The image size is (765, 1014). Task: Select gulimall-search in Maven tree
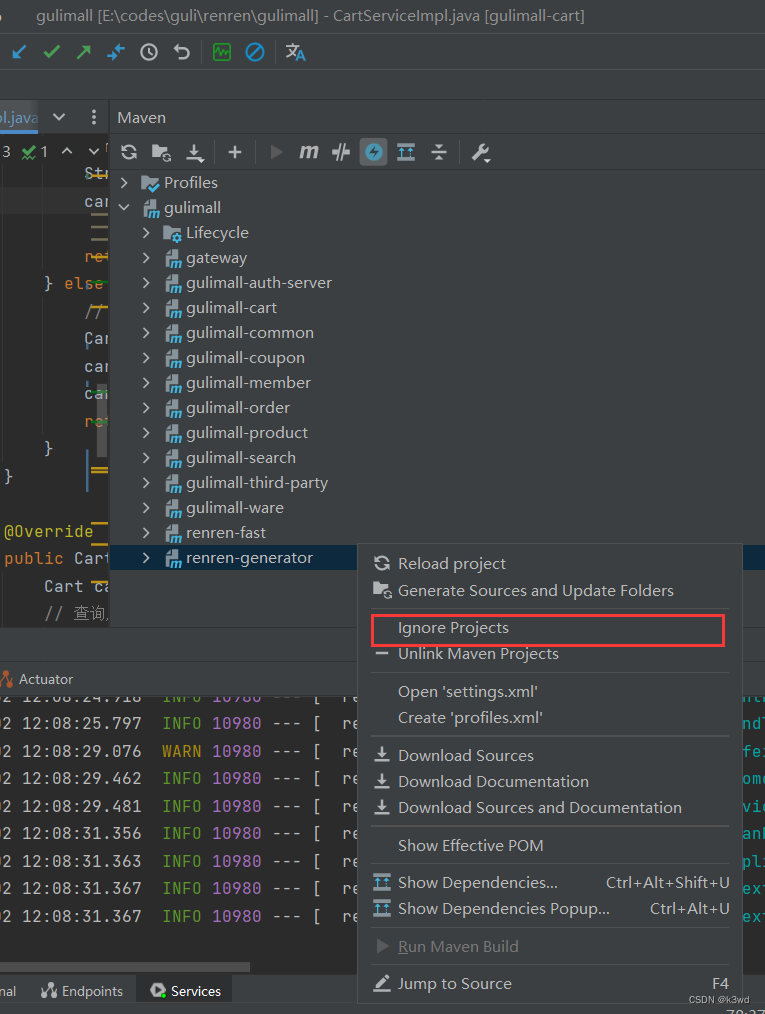(241, 458)
